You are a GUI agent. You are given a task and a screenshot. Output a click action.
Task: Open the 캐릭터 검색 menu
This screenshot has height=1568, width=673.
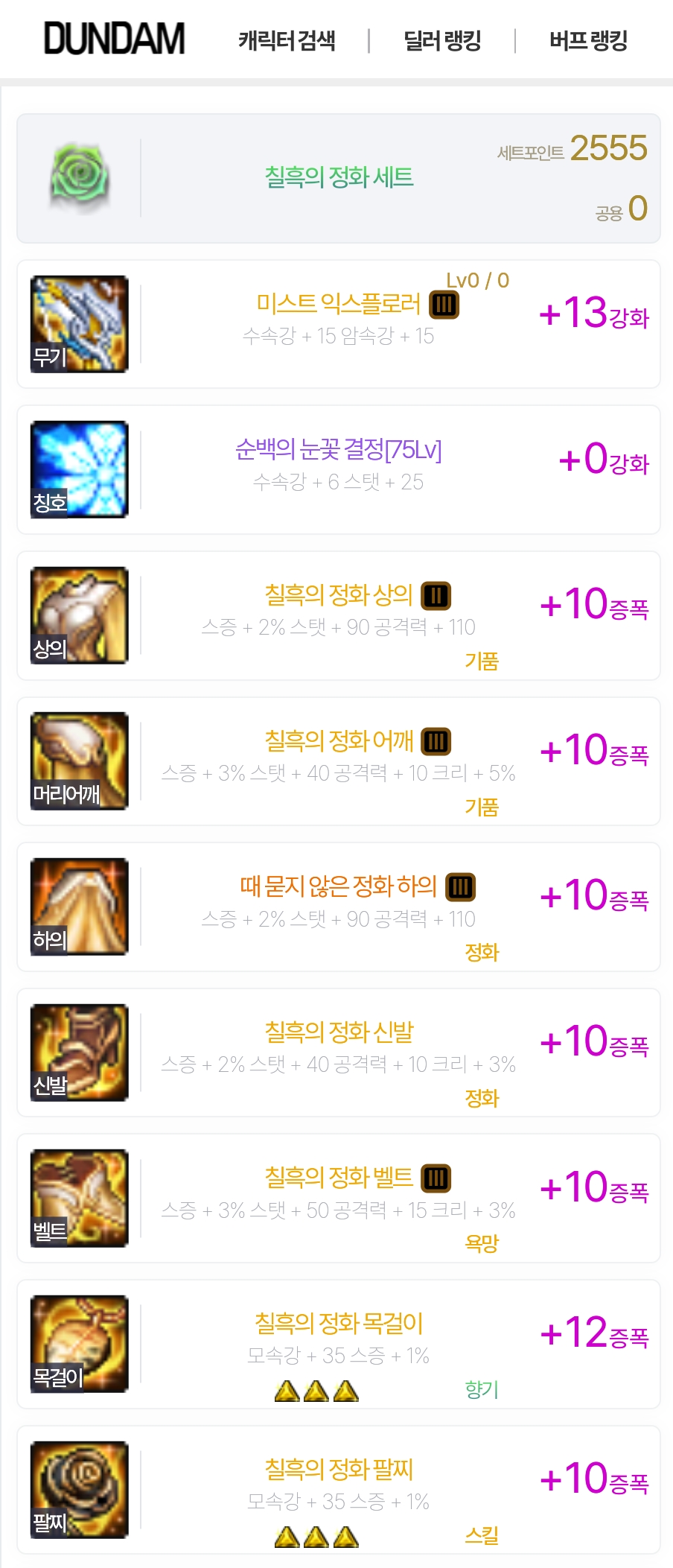287,40
